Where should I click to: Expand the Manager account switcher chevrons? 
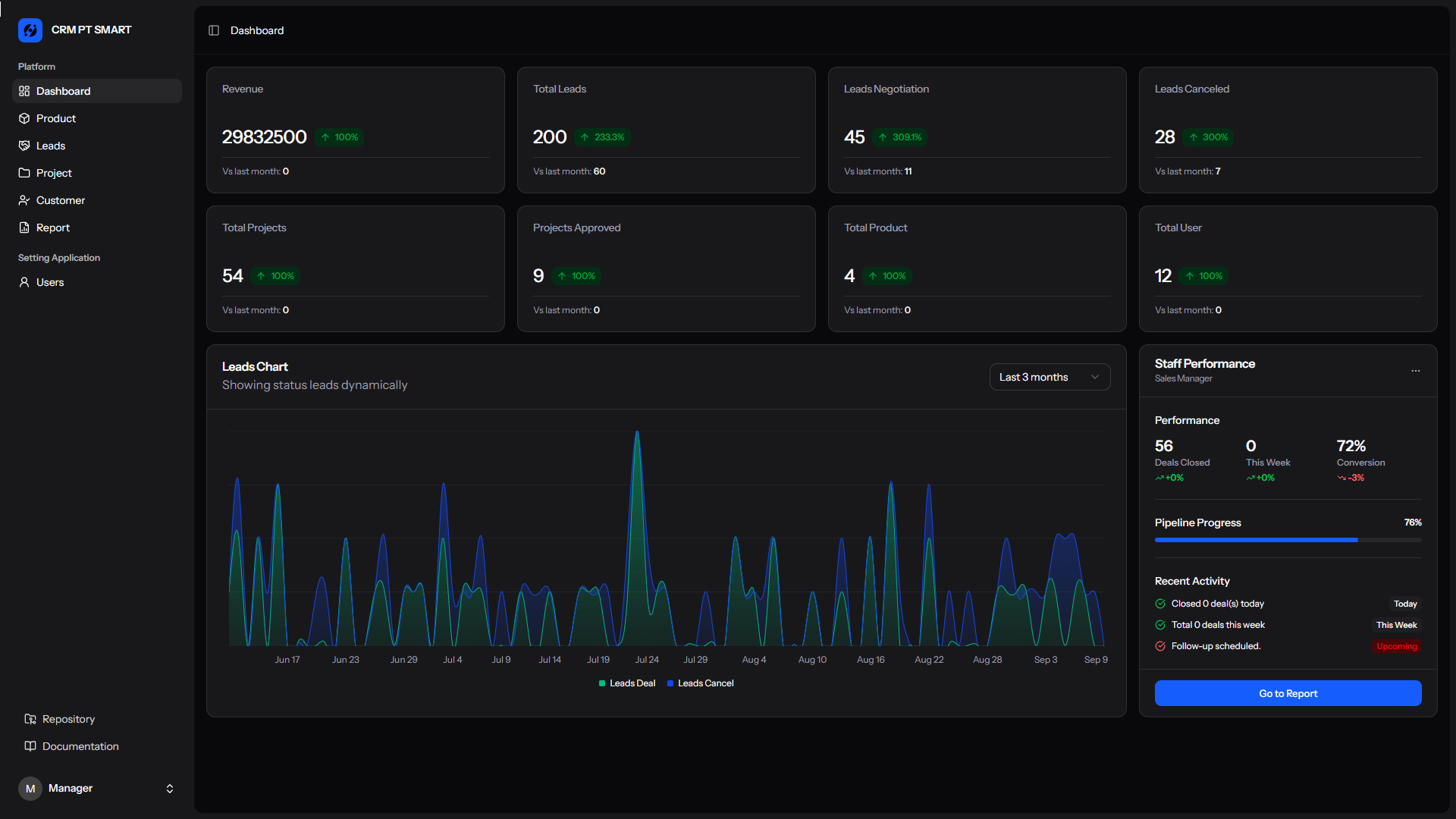coord(170,789)
